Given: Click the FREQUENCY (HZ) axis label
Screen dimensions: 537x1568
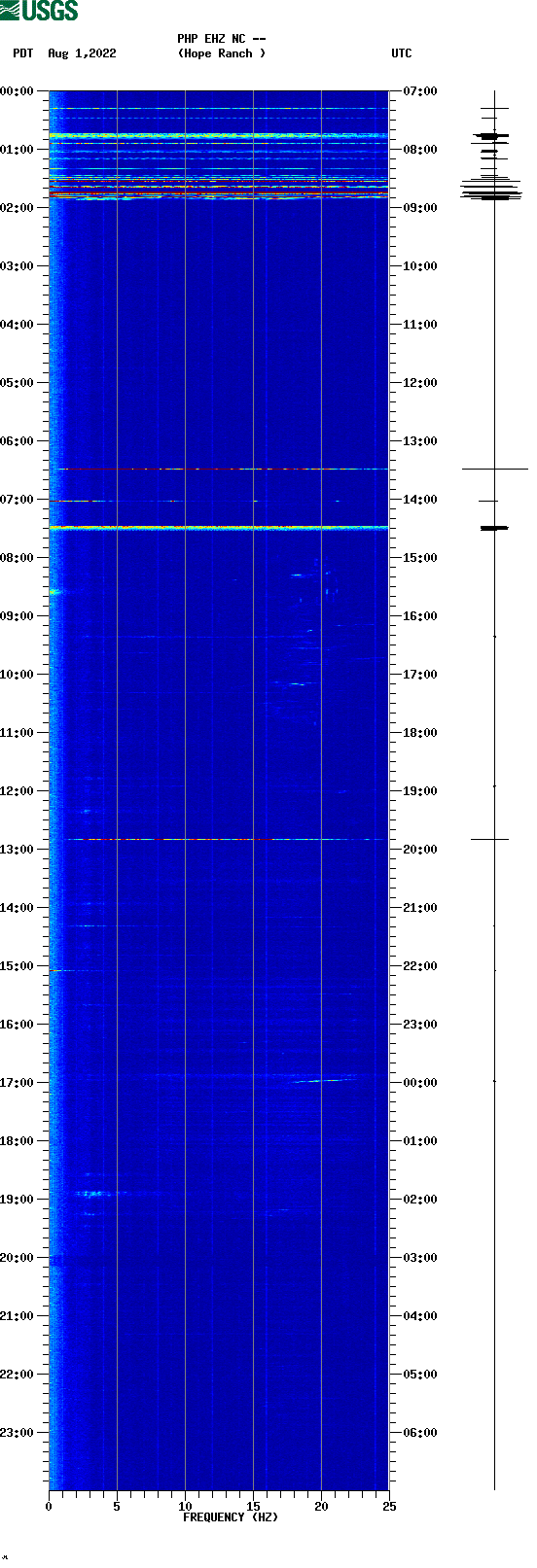Looking at the screenshot, I should 231,1517.
